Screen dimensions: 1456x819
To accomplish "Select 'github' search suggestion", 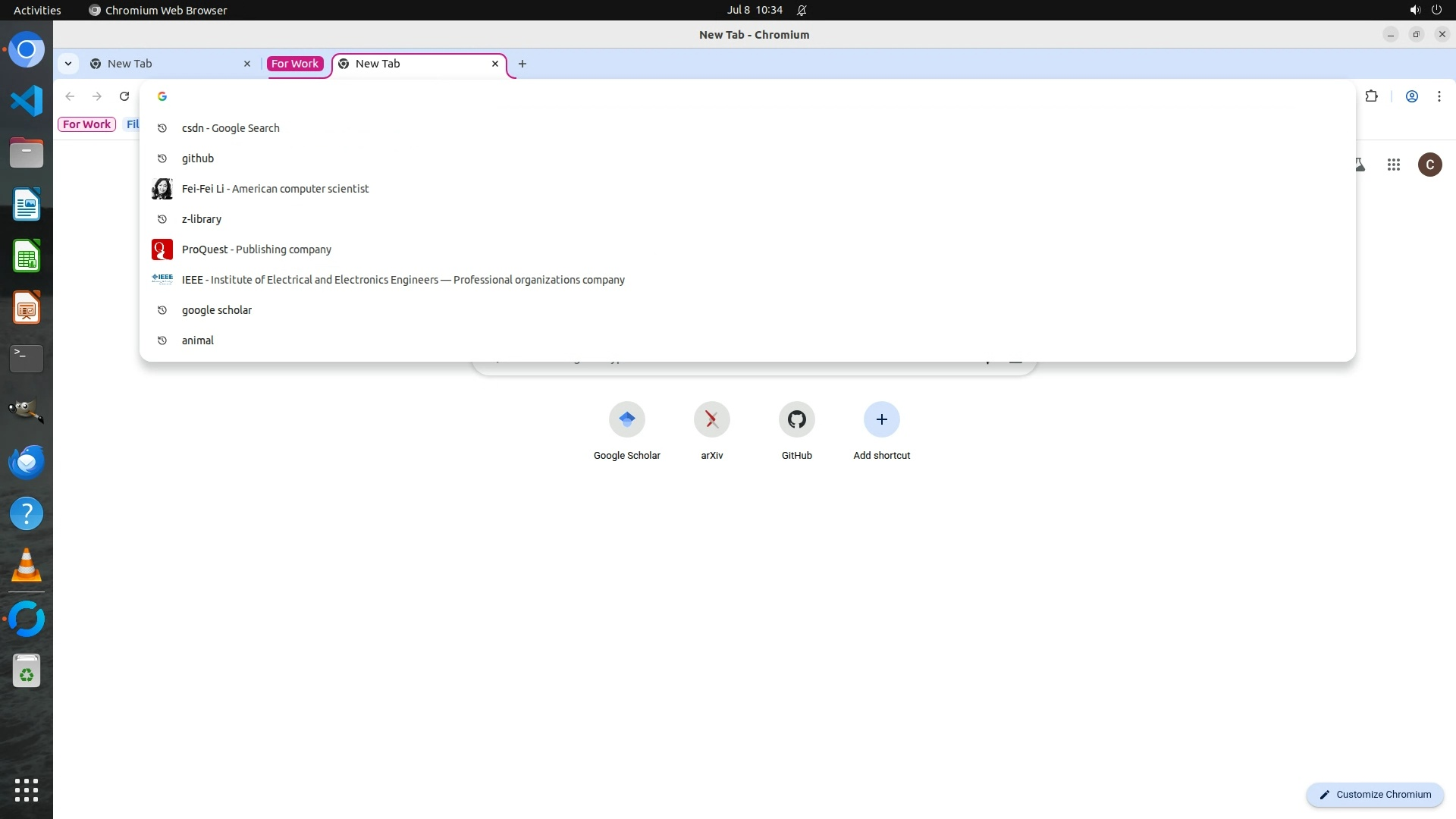I will click(x=198, y=158).
